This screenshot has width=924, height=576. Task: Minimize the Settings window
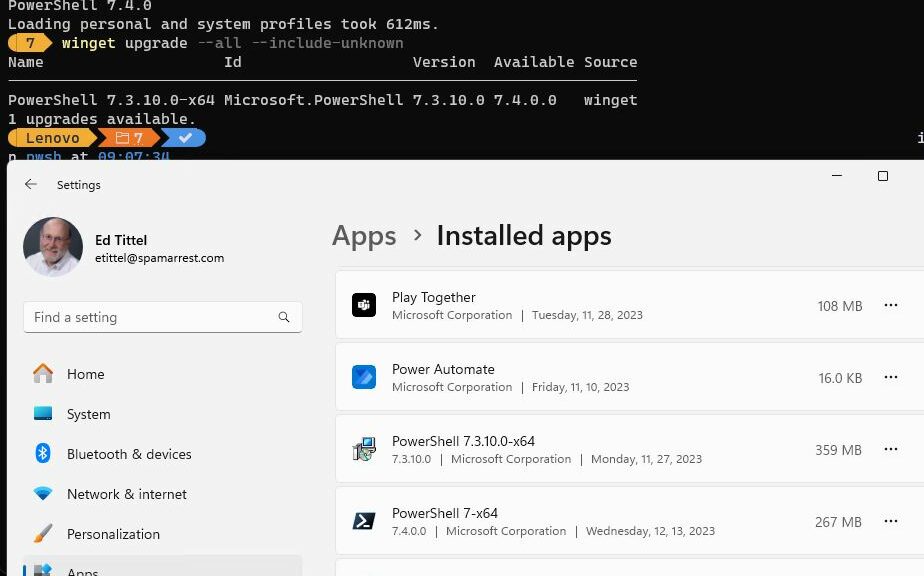[837, 176]
